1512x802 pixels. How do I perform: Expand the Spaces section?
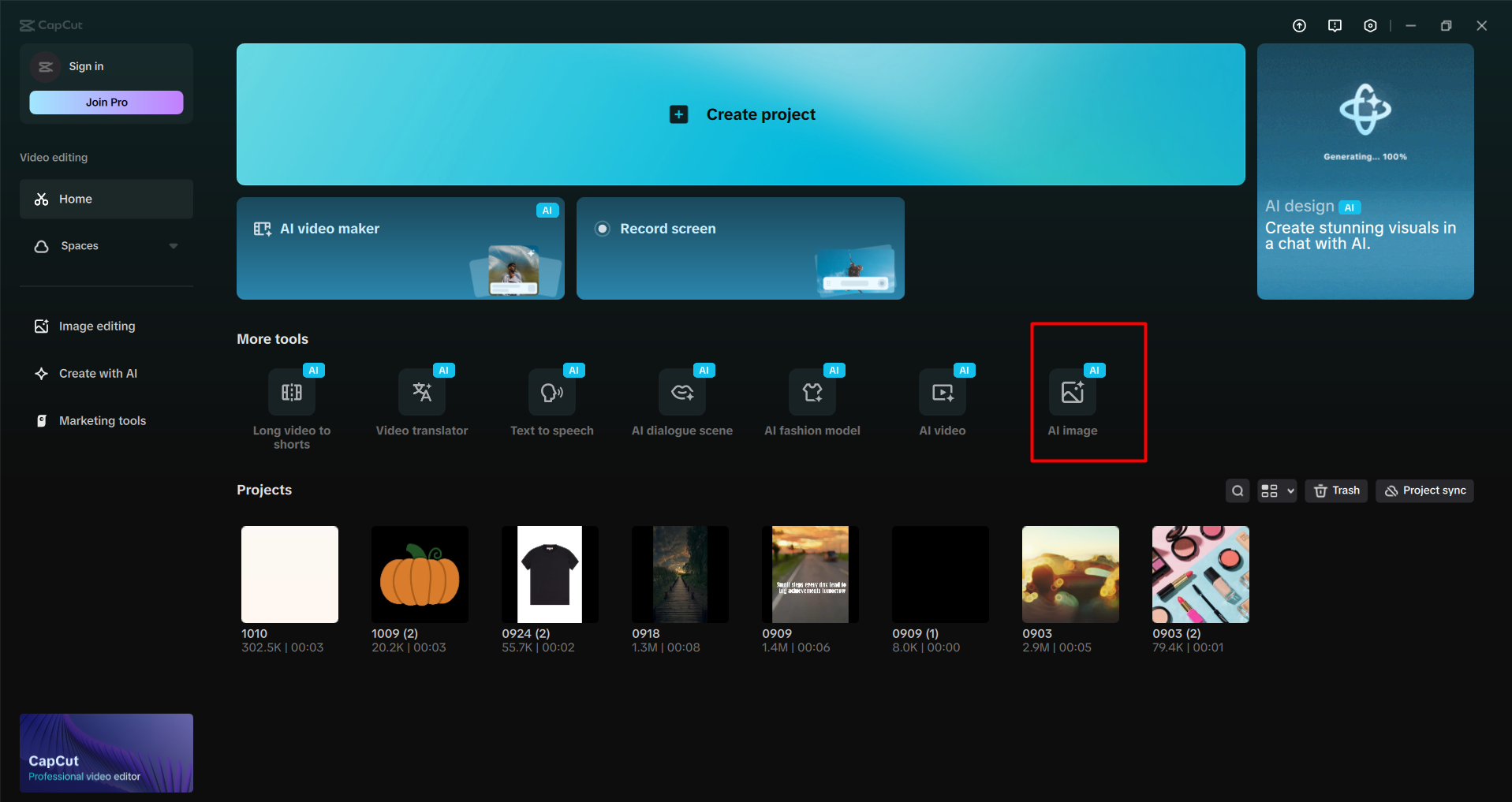pyautogui.click(x=80, y=245)
